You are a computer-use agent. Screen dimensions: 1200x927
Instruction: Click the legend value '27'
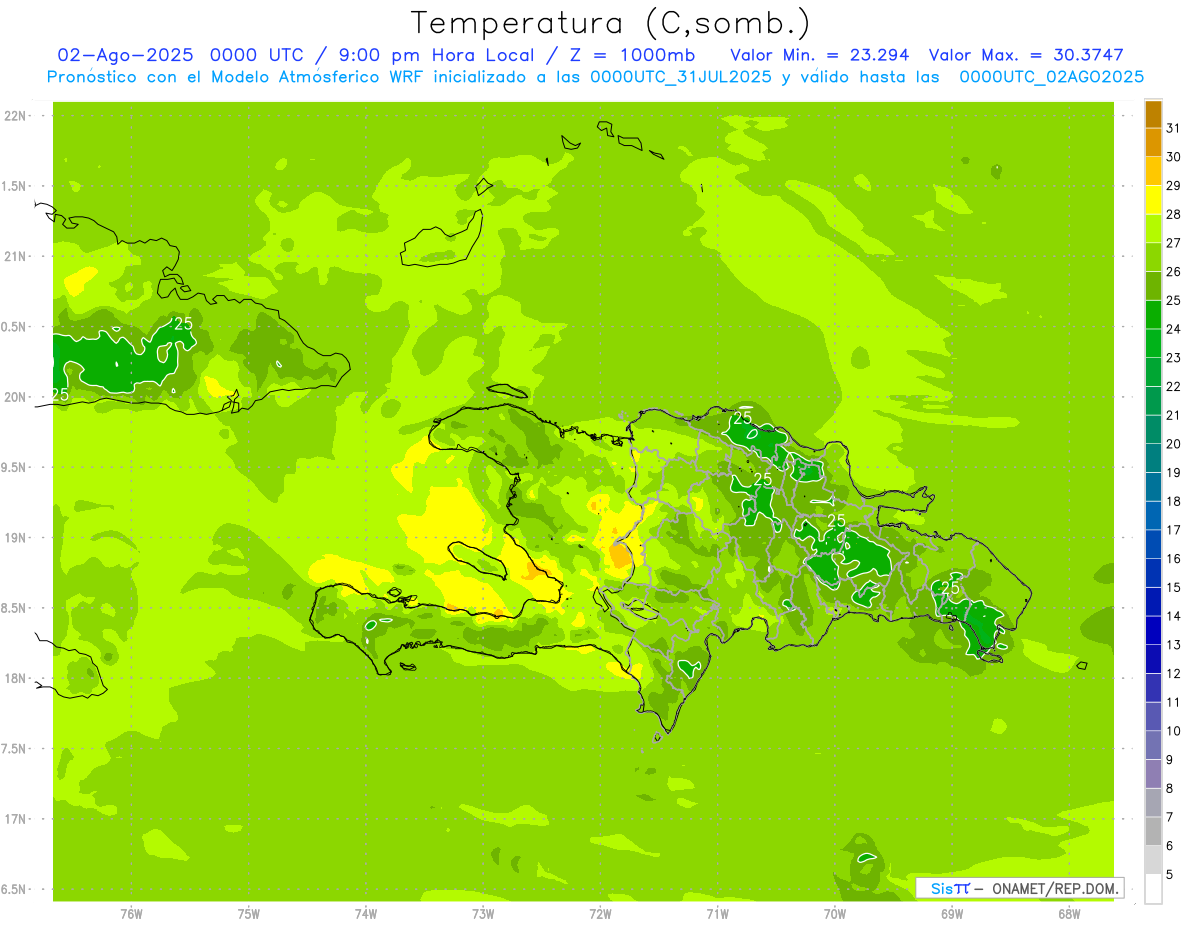[x=1174, y=243]
